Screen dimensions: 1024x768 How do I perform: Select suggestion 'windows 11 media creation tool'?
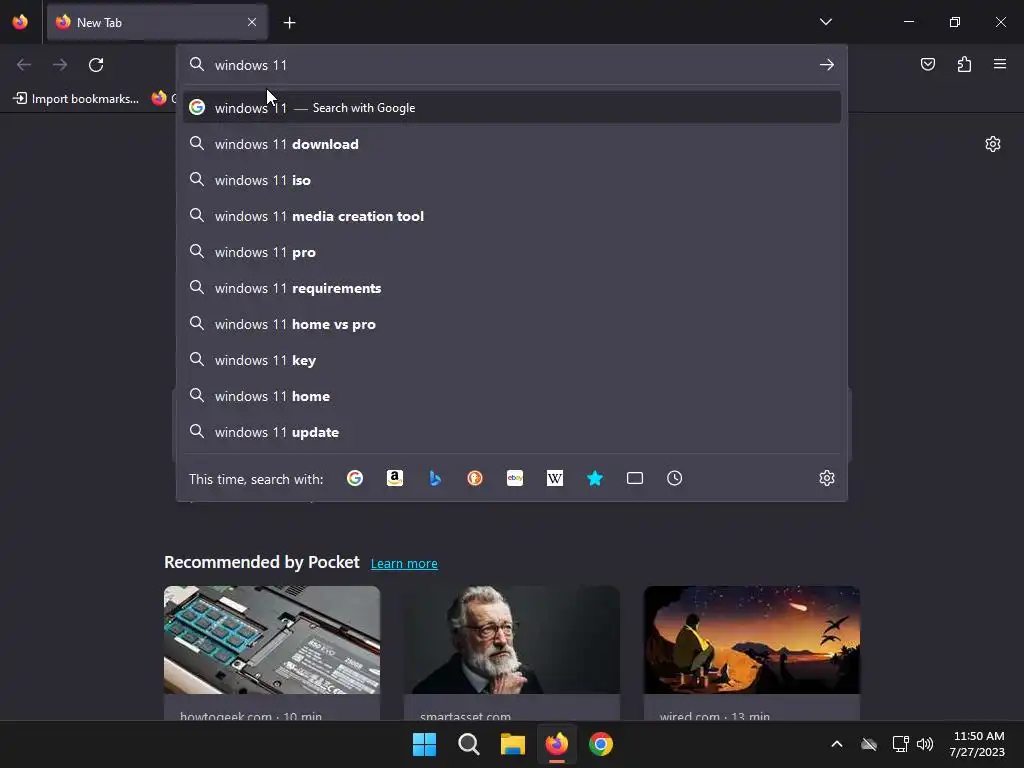(x=512, y=216)
